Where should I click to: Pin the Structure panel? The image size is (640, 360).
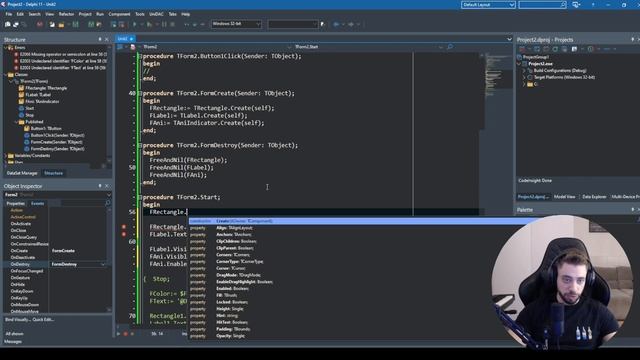[x=100, y=39]
